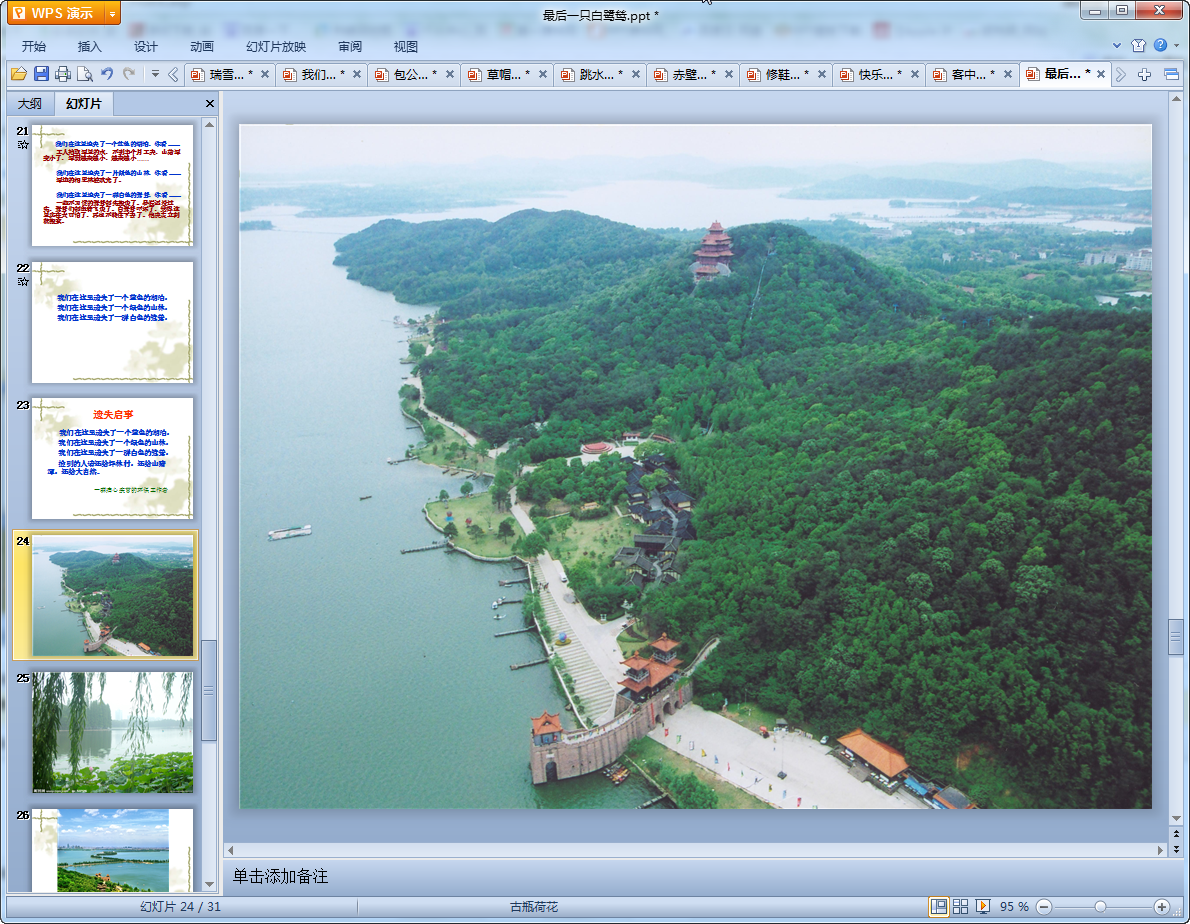The image size is (1190, 924).
Task: Click the Print icon
Action: 63,74
